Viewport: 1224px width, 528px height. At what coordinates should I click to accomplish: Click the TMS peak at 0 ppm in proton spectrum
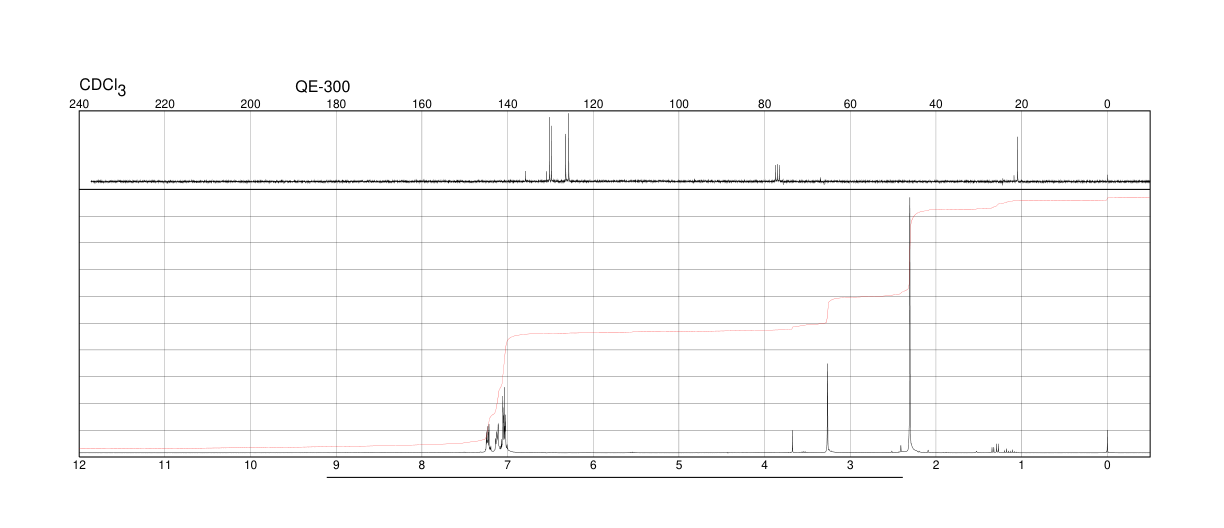[1107, 441]
